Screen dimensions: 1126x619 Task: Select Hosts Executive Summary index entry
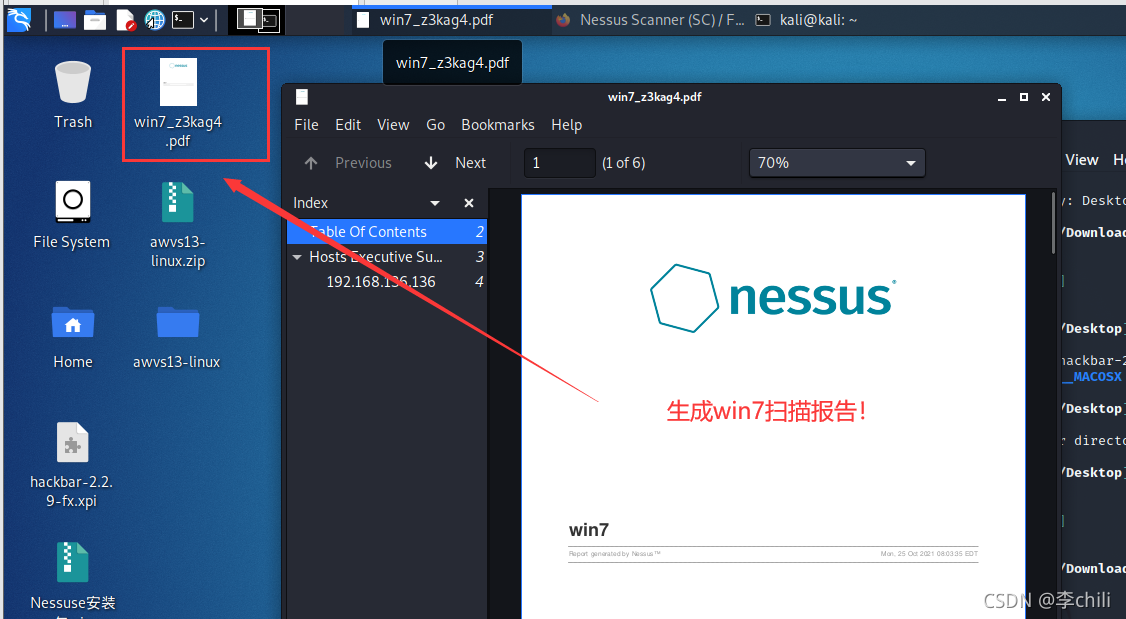point(387,257)
